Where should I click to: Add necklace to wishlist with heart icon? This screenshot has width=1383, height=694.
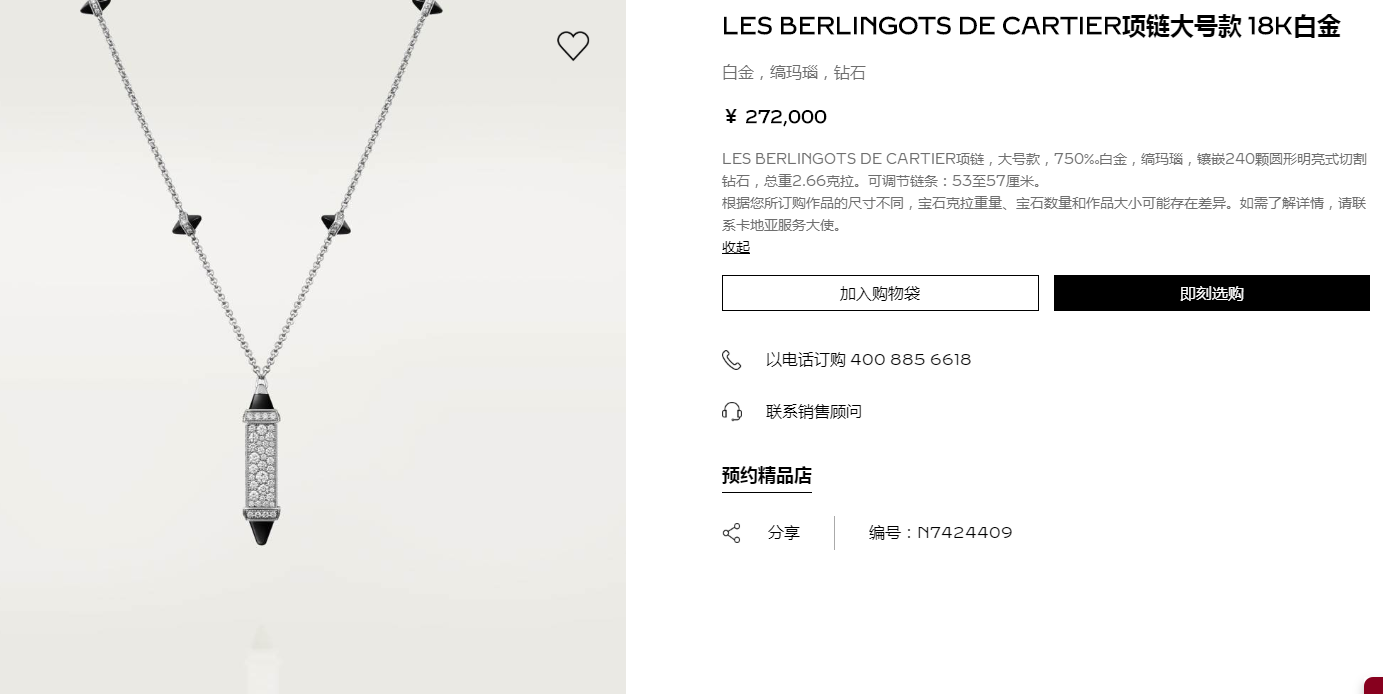(x=573, y=45)
